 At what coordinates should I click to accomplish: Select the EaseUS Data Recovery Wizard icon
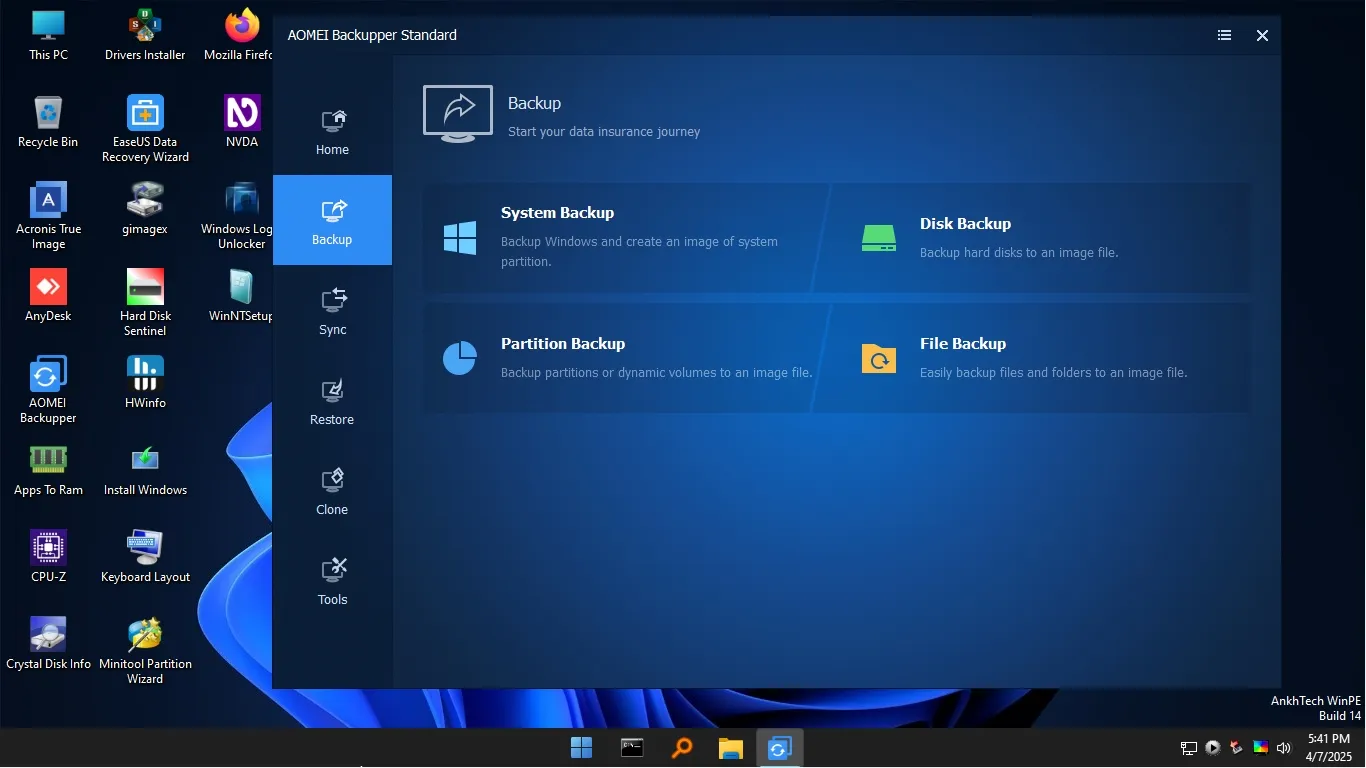pos(145,129)
